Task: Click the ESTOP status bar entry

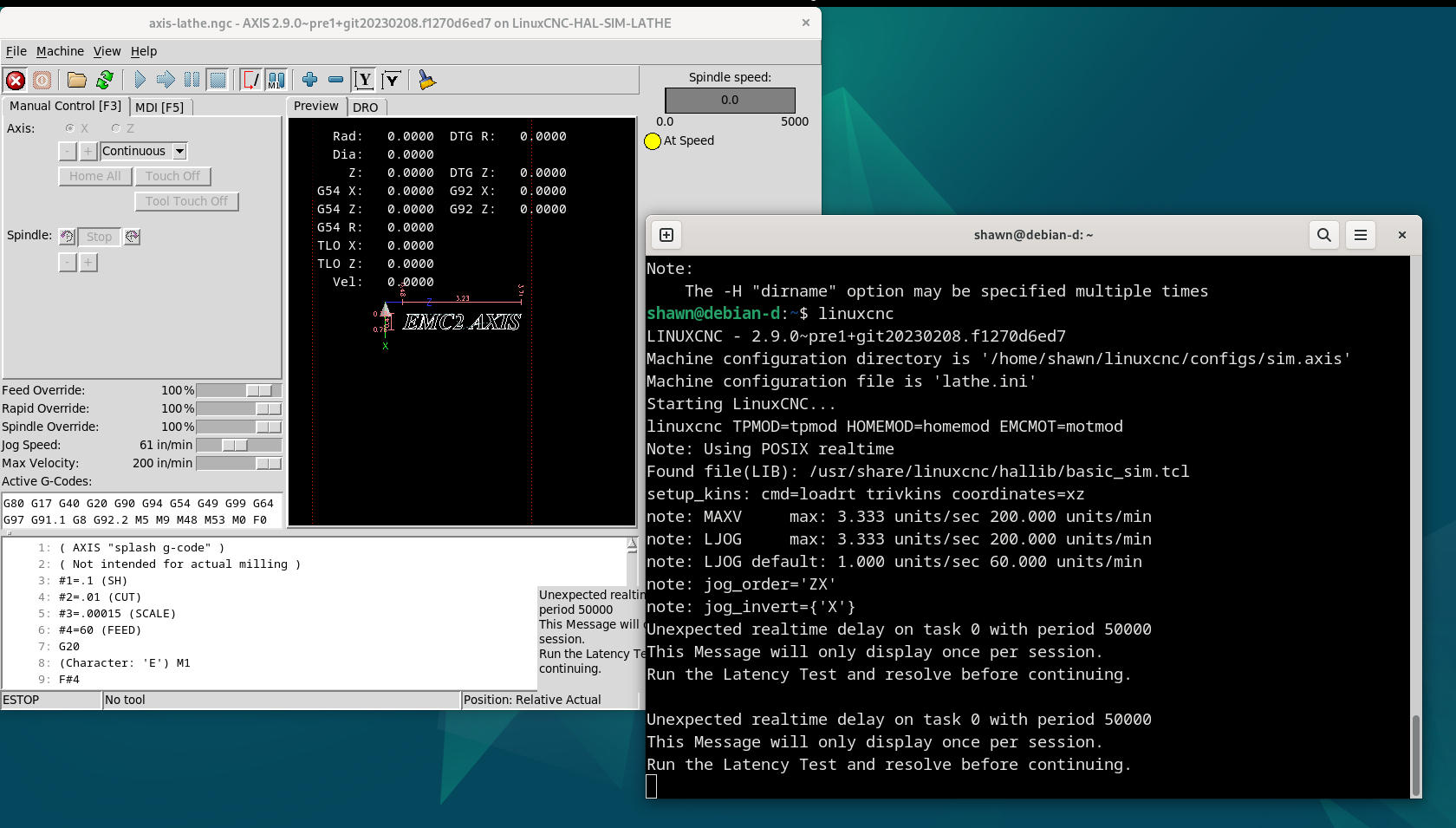Action: [51, 700]
